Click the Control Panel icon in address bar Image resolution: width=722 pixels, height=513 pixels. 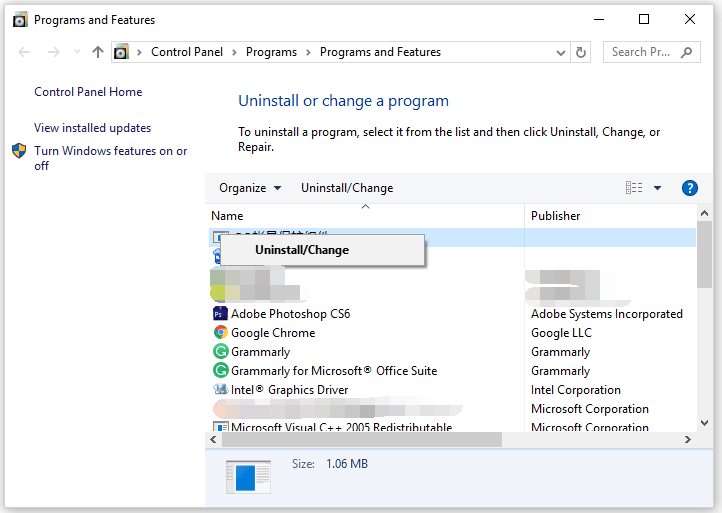[121, 52]
